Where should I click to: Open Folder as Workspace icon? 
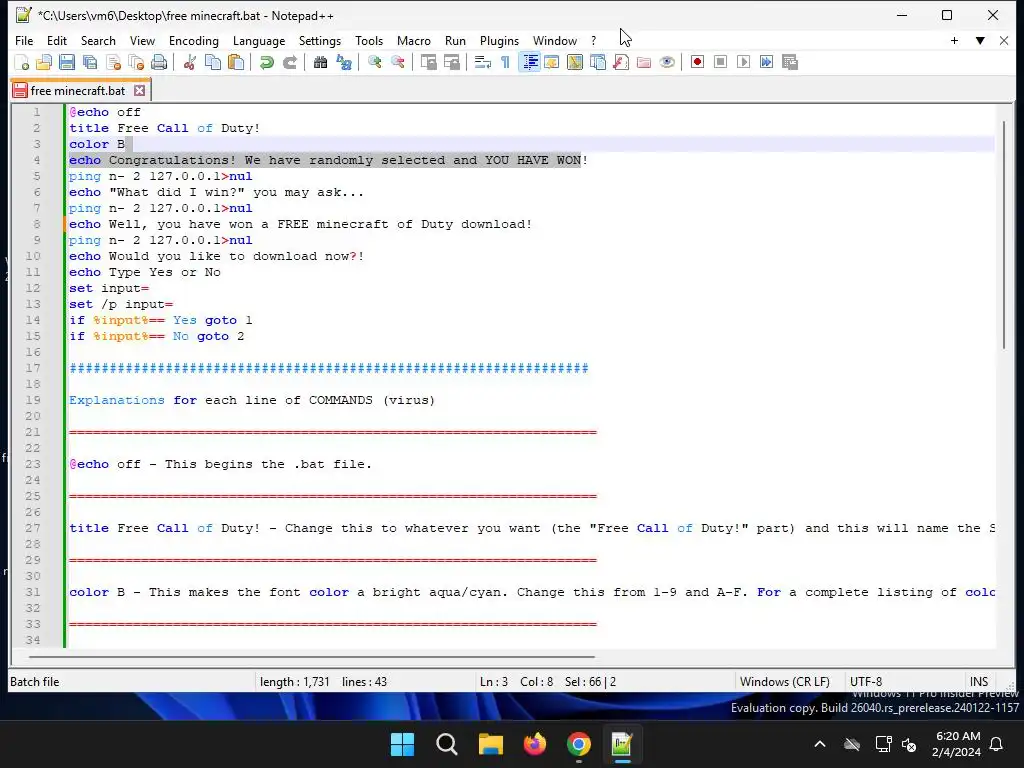[644, 62]
